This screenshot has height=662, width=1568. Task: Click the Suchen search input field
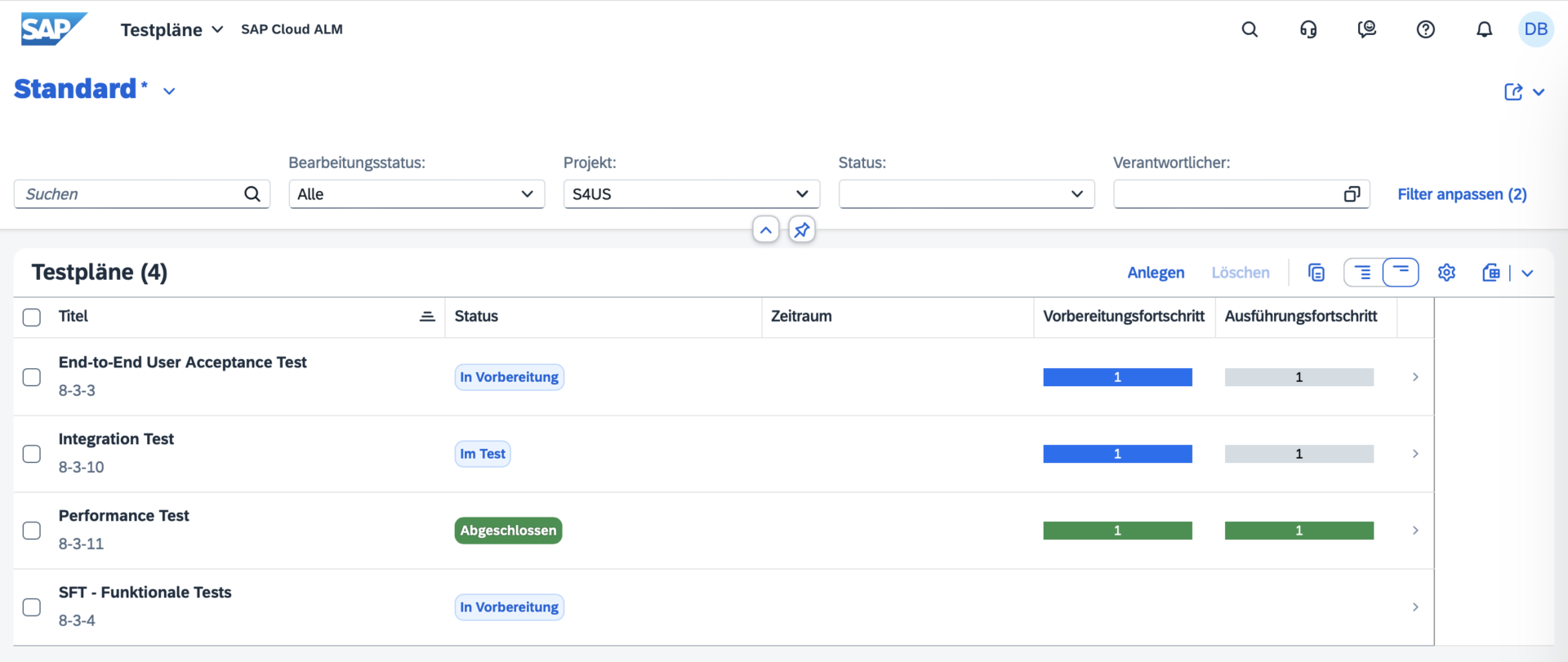pos(131,194)
